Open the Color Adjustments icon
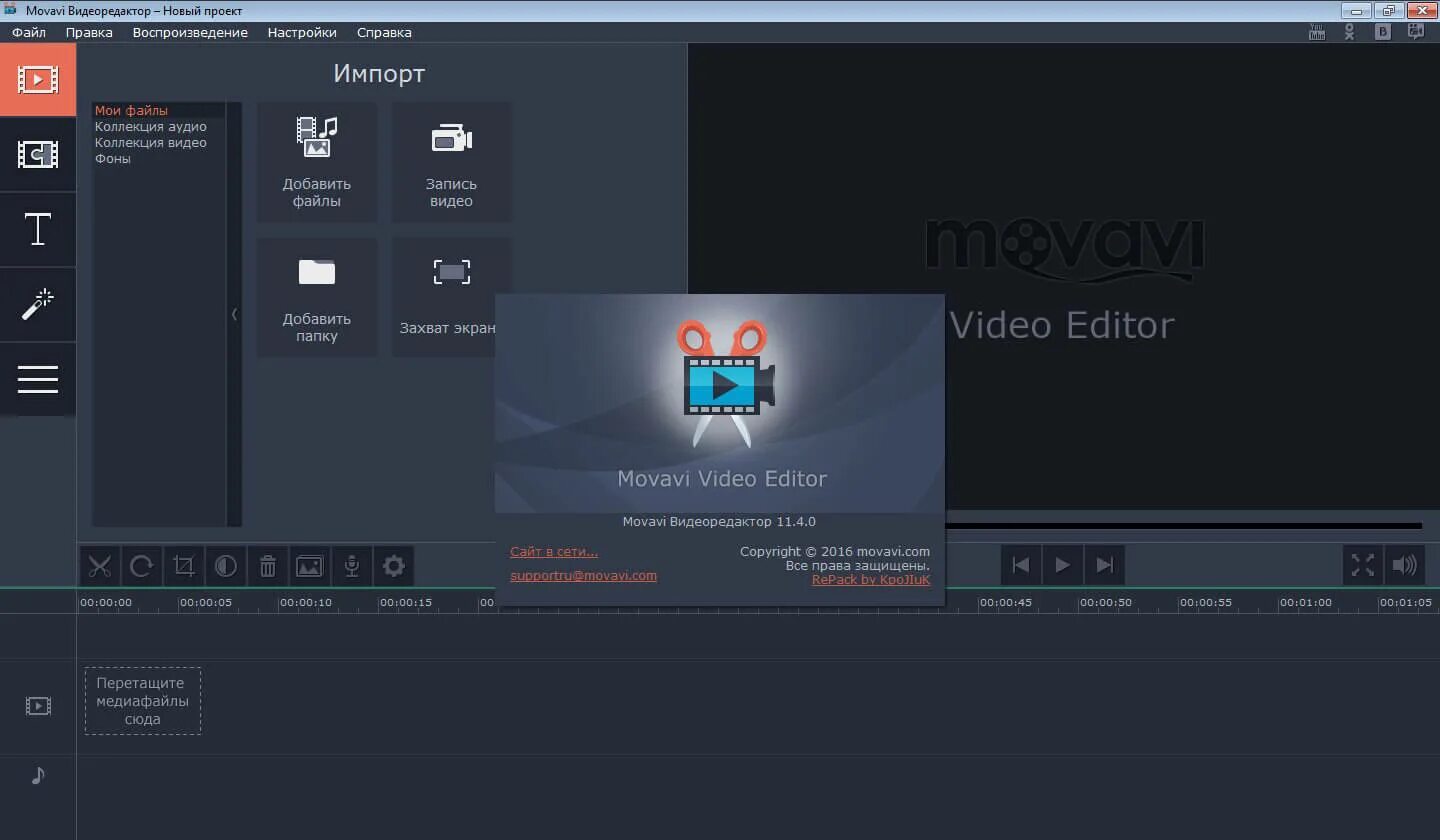Viewport: 1440px width, 840px height. click(225, 565)
